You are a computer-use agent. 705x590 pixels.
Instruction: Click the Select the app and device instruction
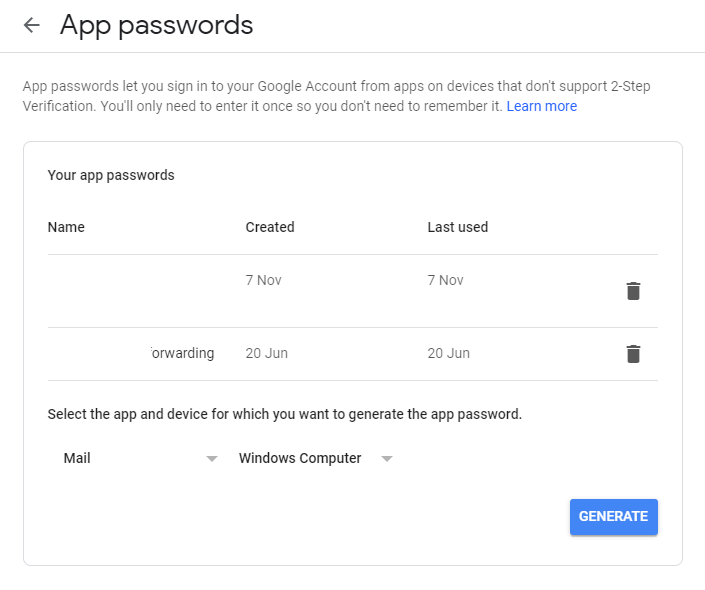(x=285, y=414)
